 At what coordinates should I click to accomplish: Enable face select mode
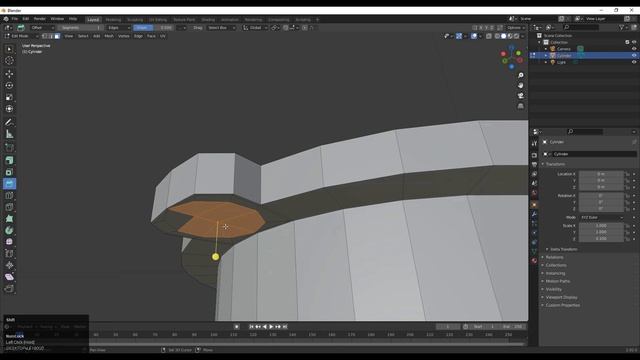click(x=57, y=36)
